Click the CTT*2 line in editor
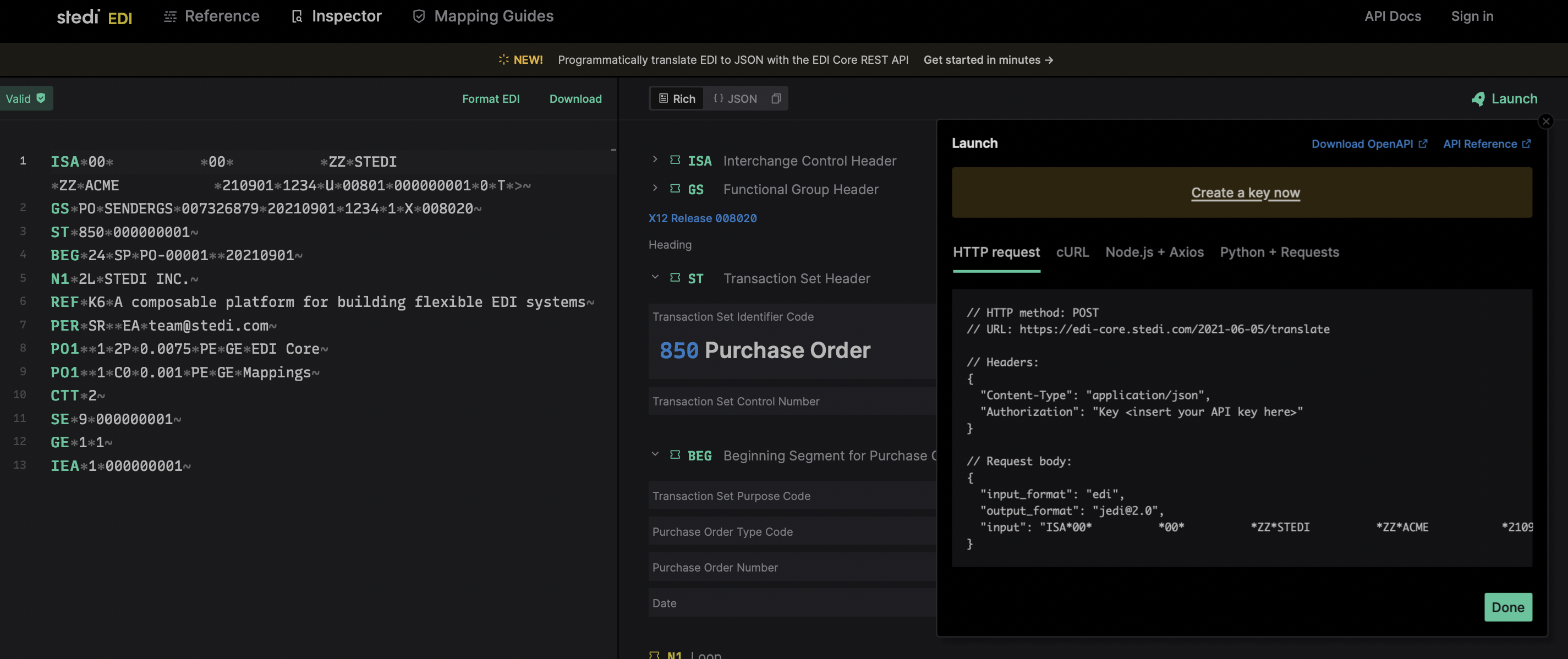 (x=78, y=396)
